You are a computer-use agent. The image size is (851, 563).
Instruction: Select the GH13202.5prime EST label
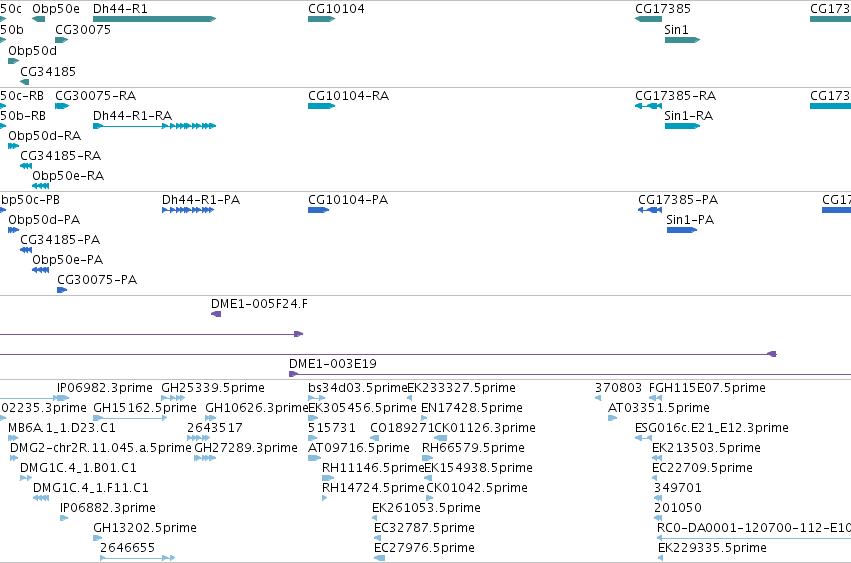pyautogui.click(x=145, y=528)
